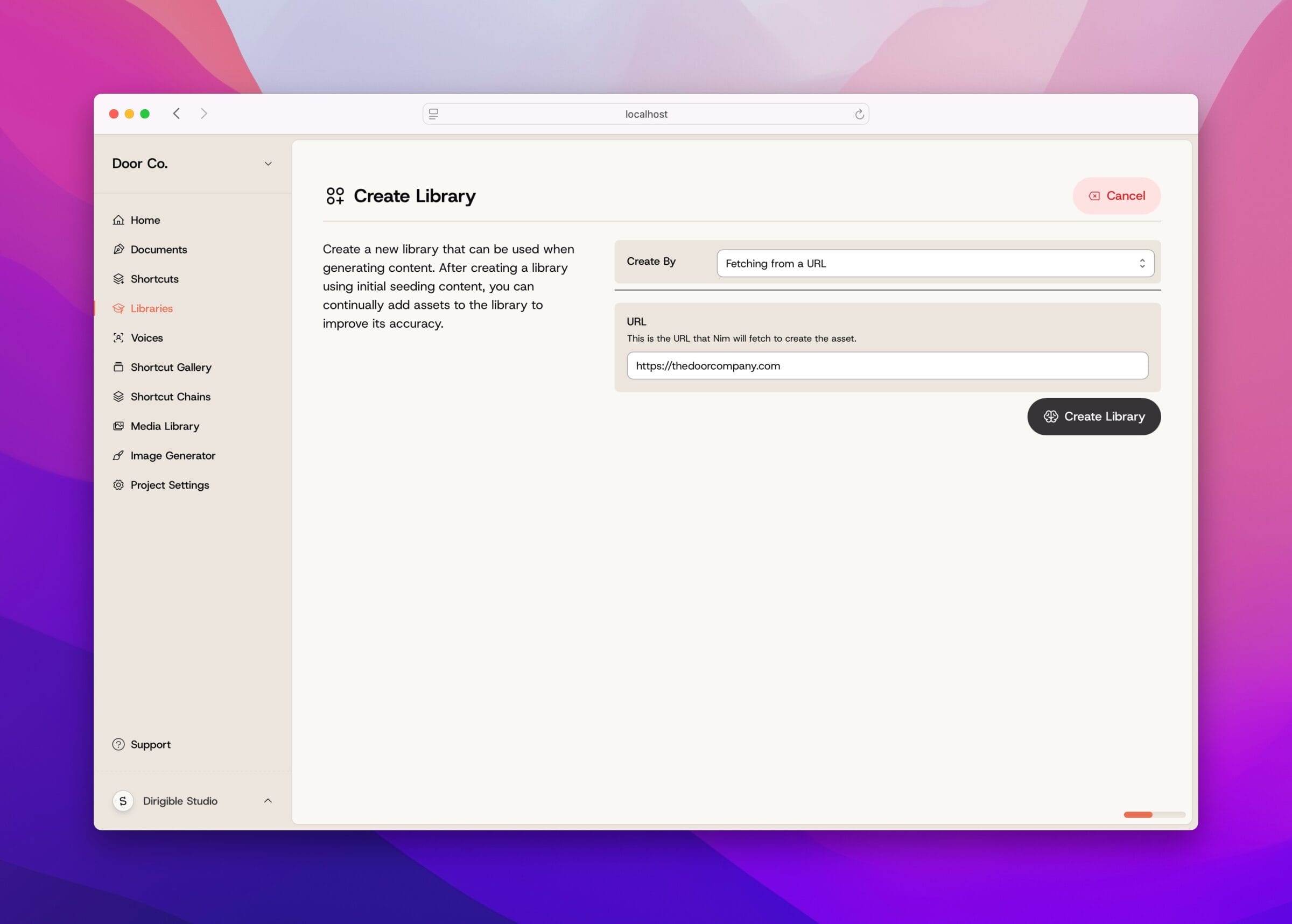The width and height of the screenshot is (1292, 924).
Task: Click the Media Library icon in sidebar
Action: tap(118, 425)
